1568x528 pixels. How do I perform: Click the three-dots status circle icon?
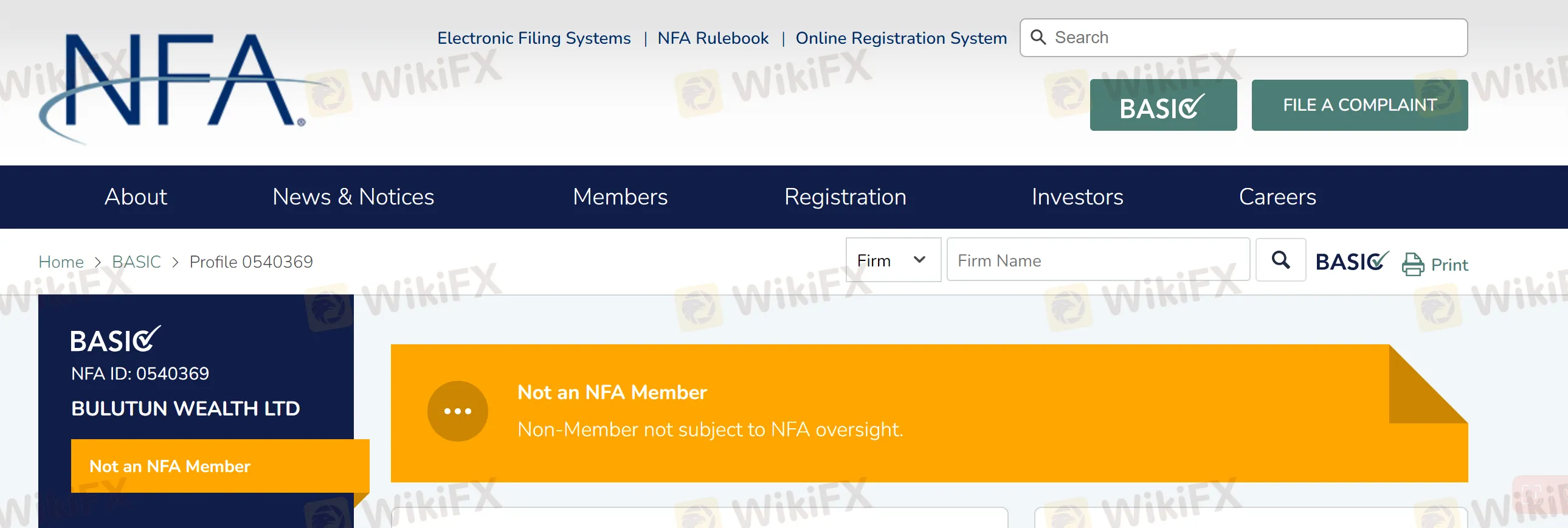pos(457,411)
